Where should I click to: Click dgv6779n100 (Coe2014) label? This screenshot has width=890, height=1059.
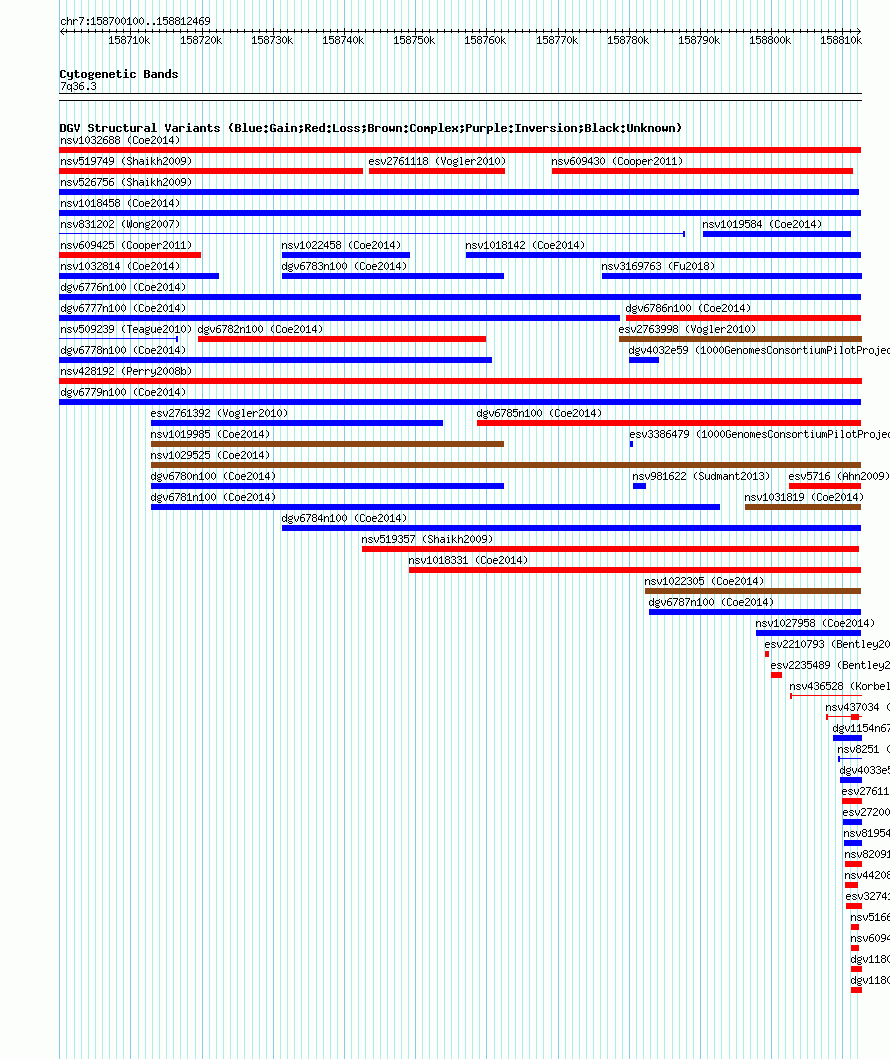click(x=123, y=392)
